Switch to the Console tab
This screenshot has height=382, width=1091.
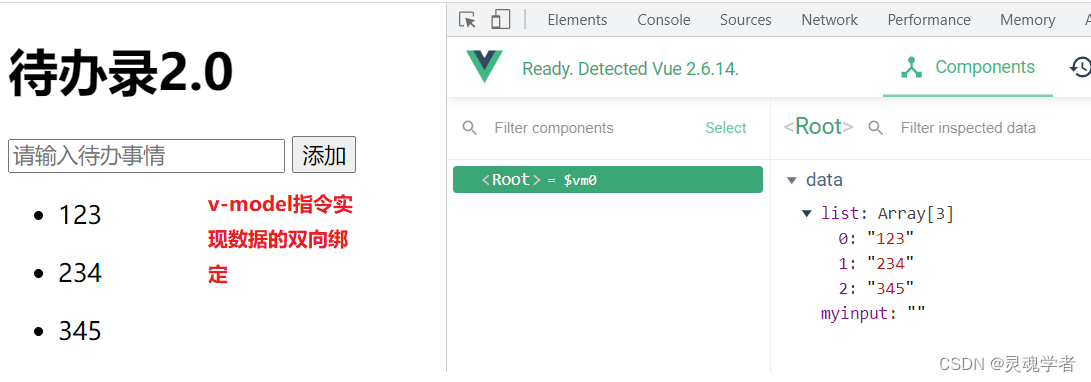664,20
